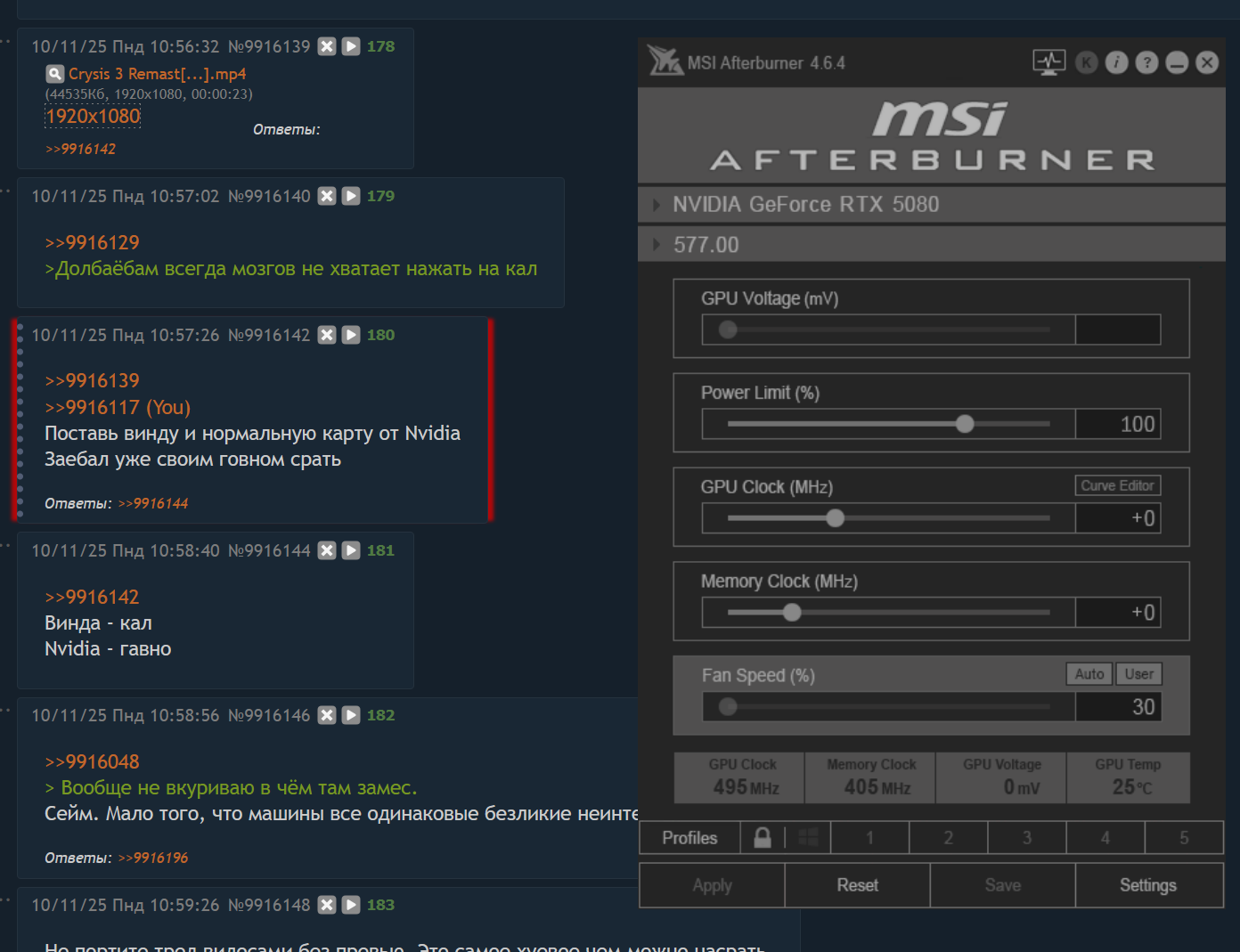The height and width of the screenshot is (952, 1240).
Task: Click the magnifier icon beside Crysis 3 file
Action: (x=54, y=74)
